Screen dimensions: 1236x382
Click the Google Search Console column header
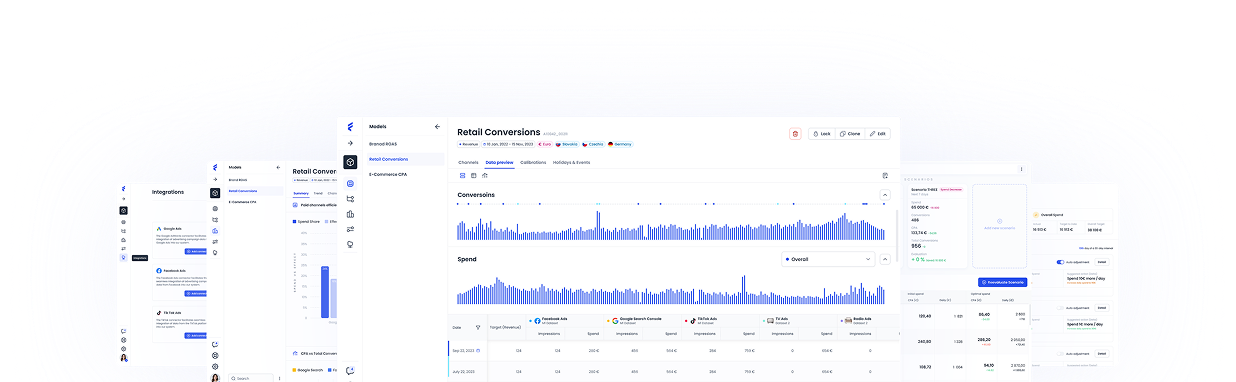pyautogui.click(x=643, y=320)
